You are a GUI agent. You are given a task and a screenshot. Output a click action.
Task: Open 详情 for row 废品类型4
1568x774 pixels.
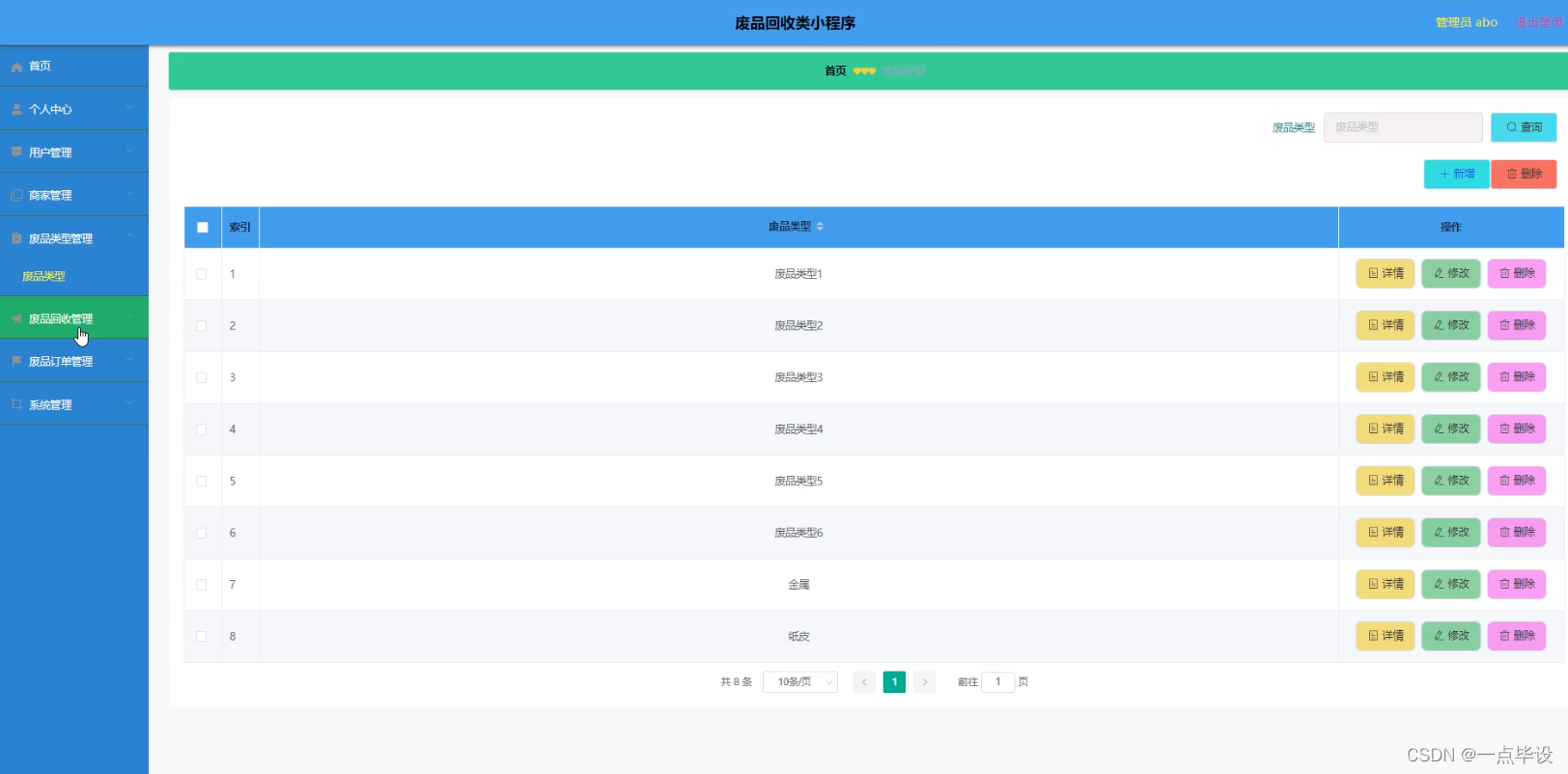coord(1386,428)
